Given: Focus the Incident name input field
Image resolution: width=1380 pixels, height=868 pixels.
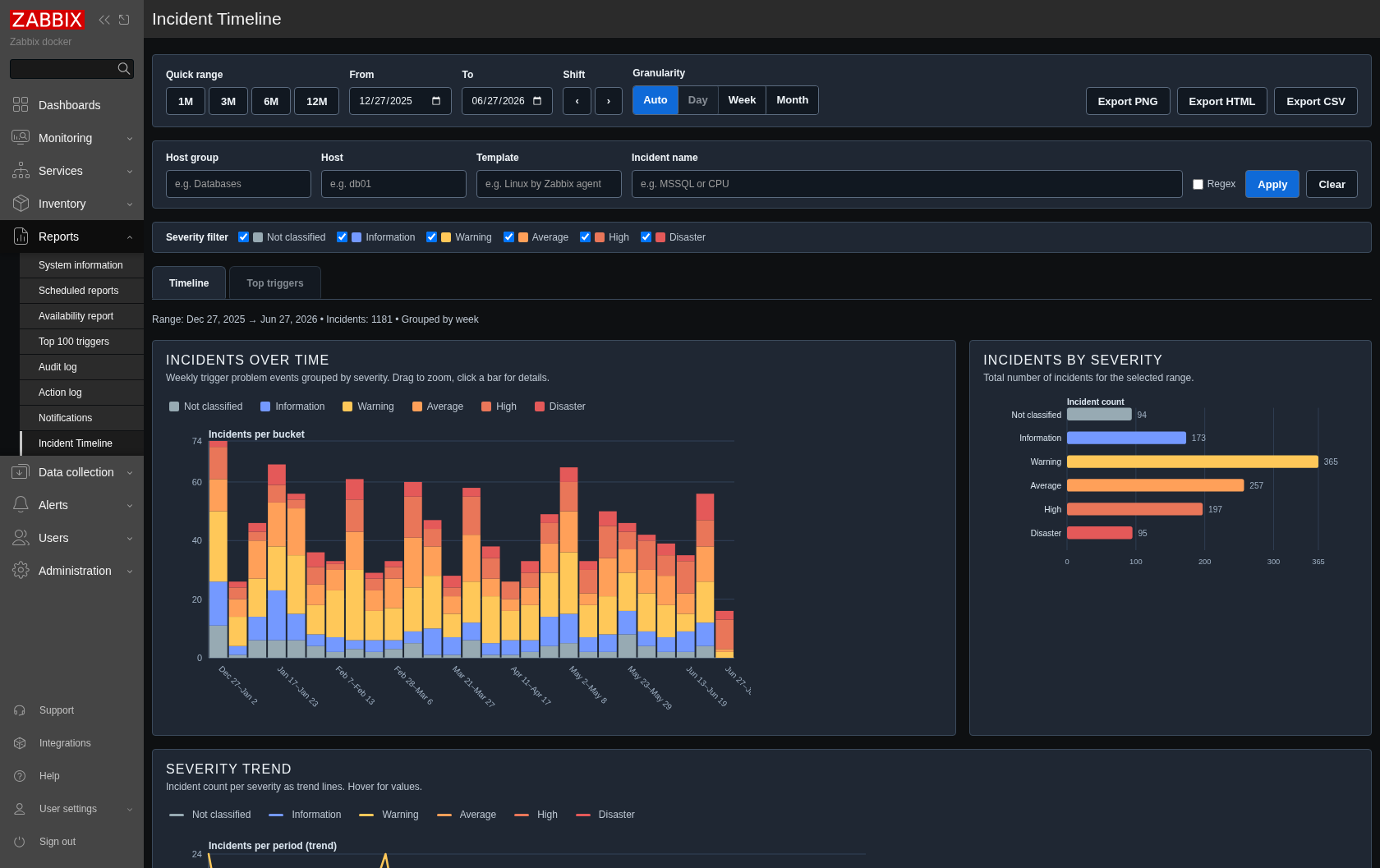Looking at the screenshot, I should [x=907, y=184].
